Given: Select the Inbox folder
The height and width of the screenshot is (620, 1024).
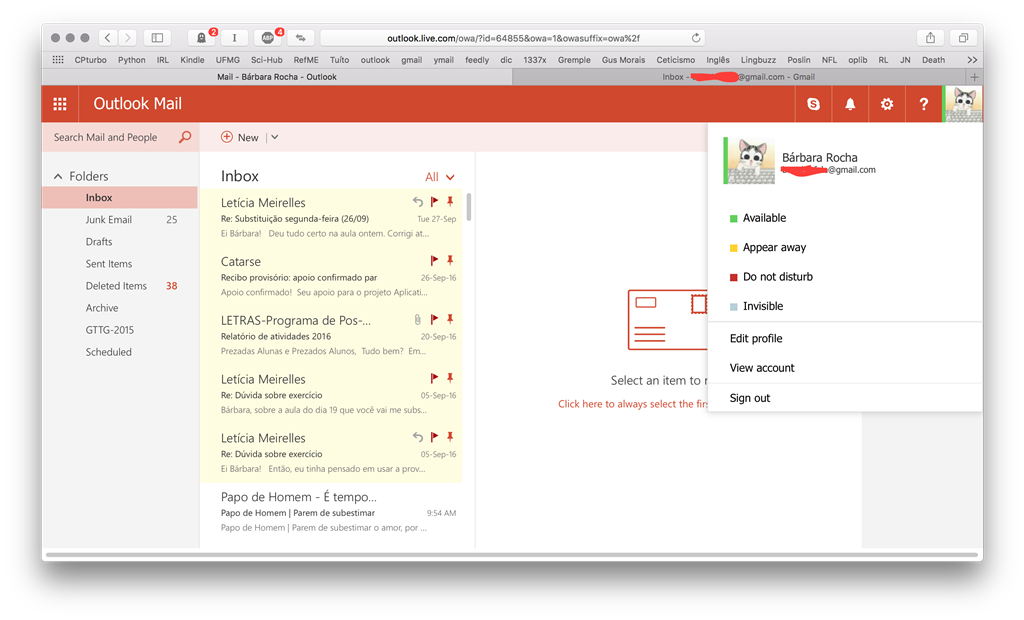Looking at the screenshot, I should point(120,197).
